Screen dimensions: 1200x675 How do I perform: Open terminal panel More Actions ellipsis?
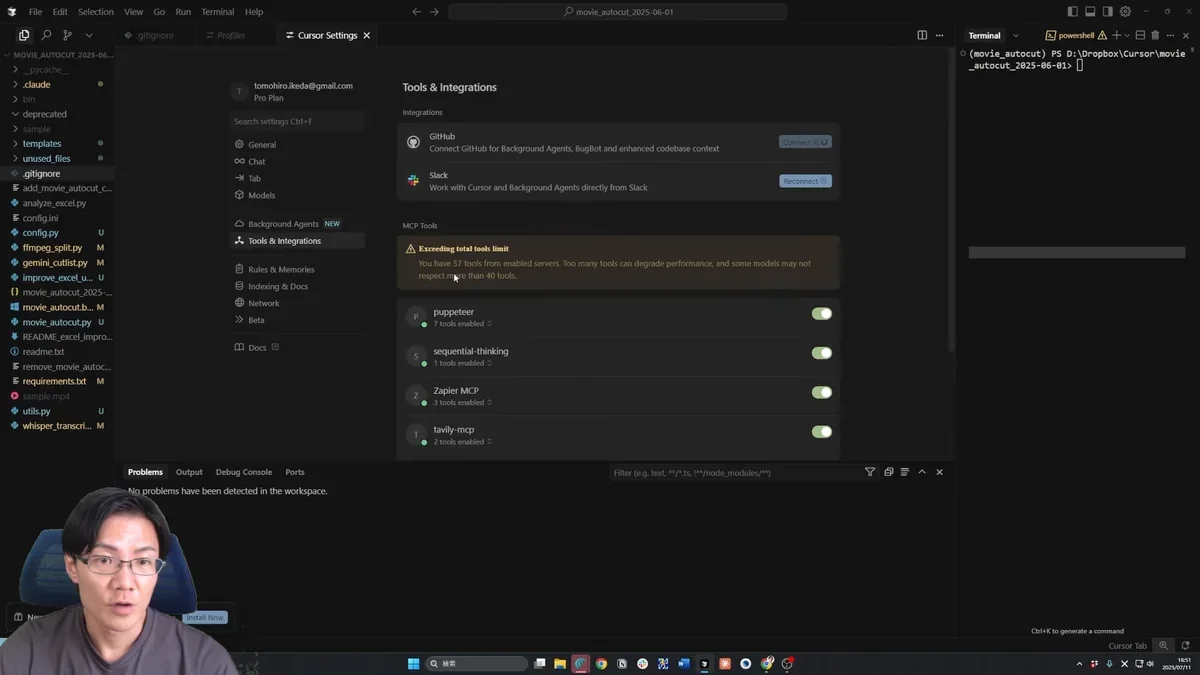point(1170,35)
